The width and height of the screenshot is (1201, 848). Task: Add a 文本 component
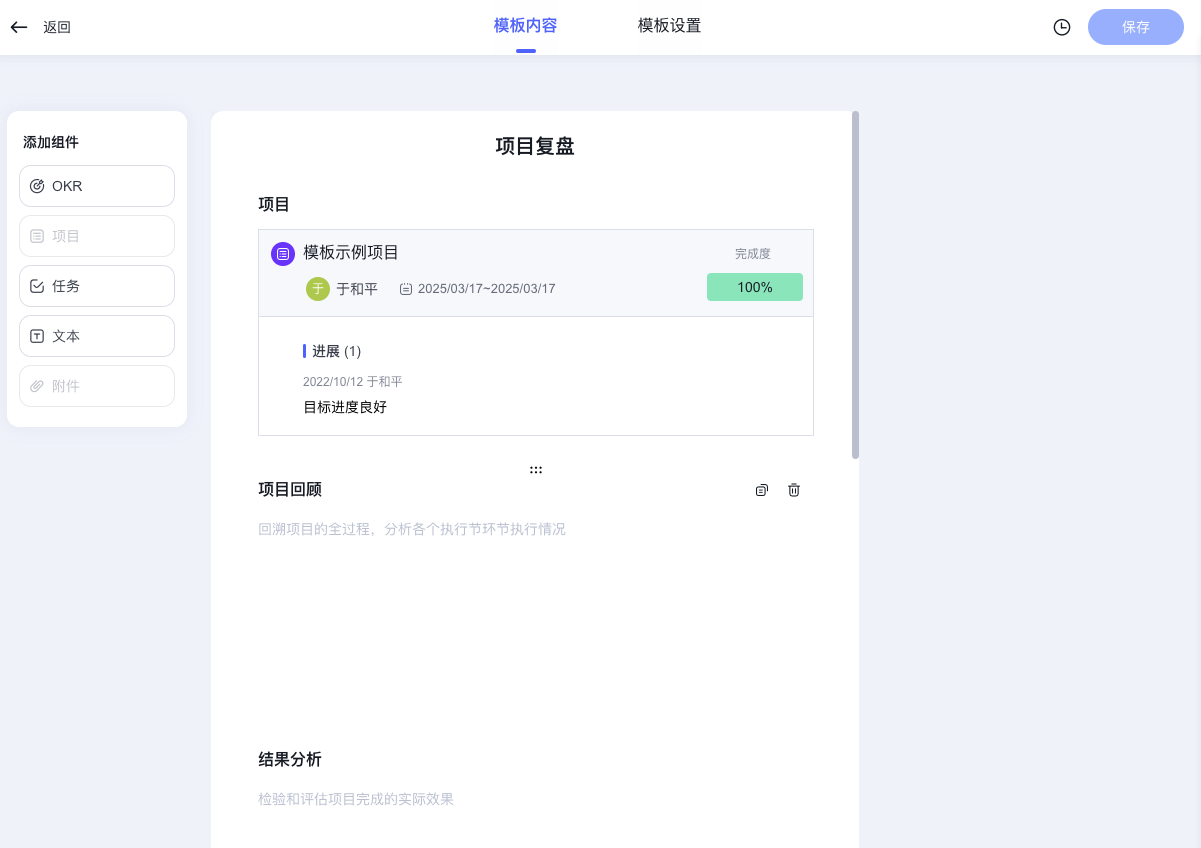97,336
